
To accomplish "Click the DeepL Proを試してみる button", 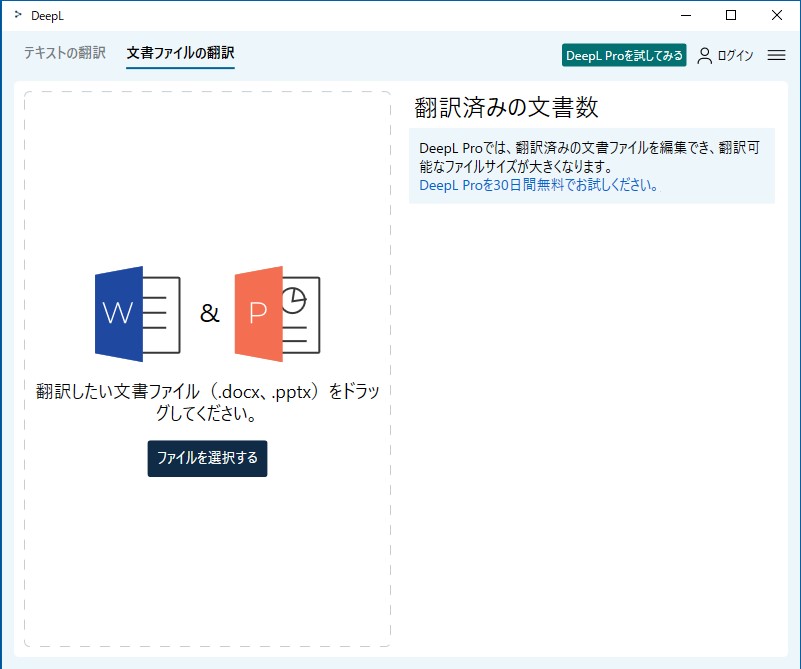I will [624, 56].
